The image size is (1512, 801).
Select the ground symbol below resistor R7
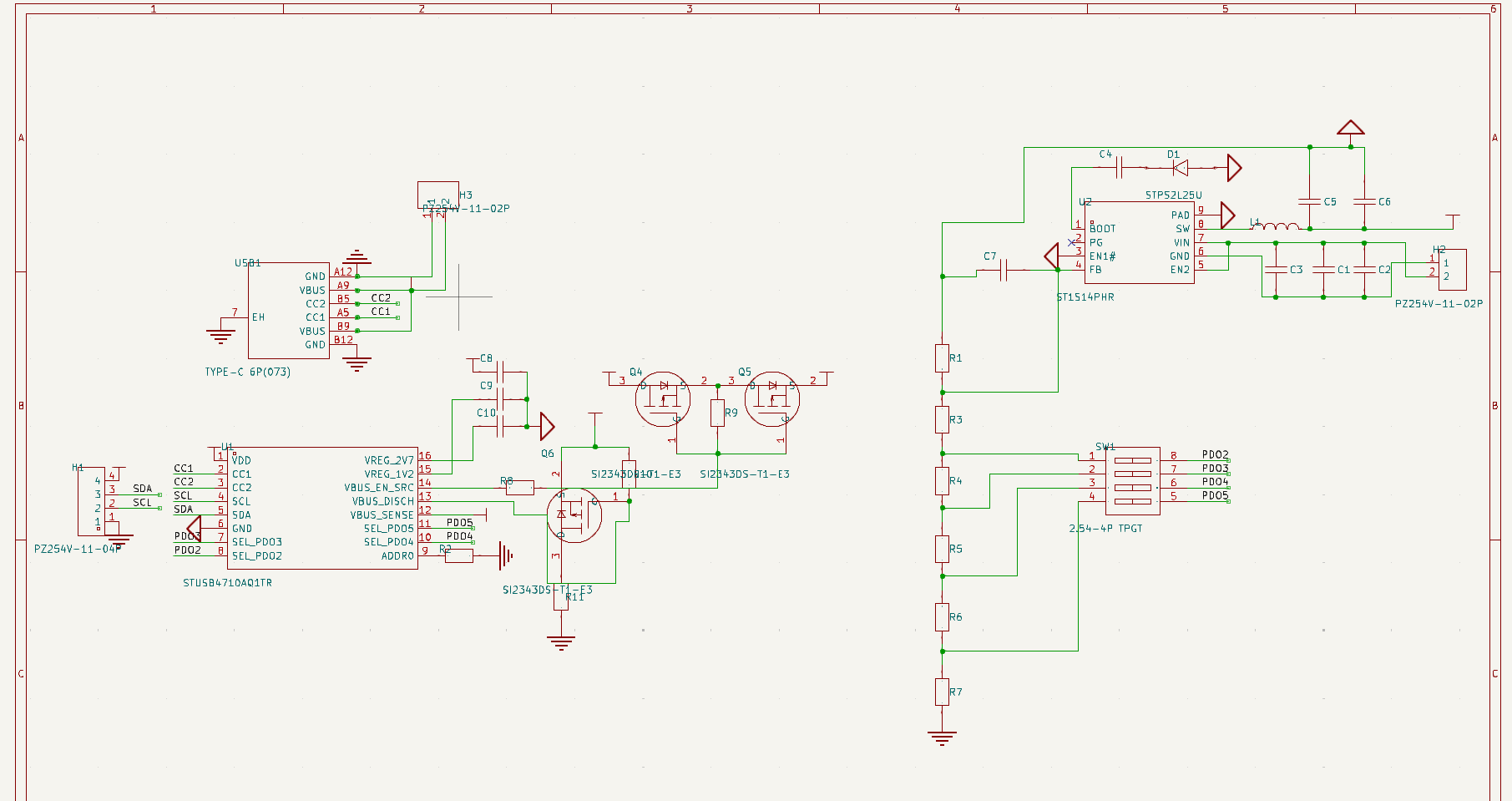click(942, 737)
